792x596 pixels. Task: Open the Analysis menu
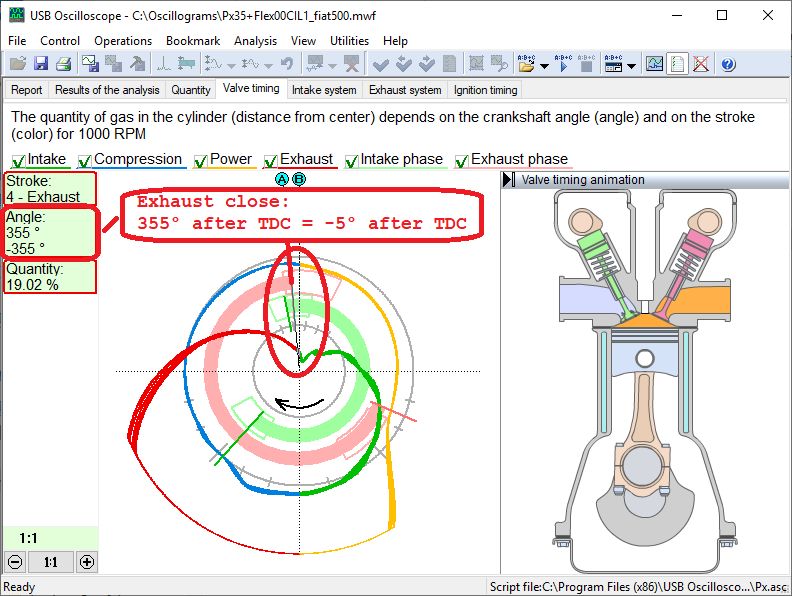coord(255,41)
